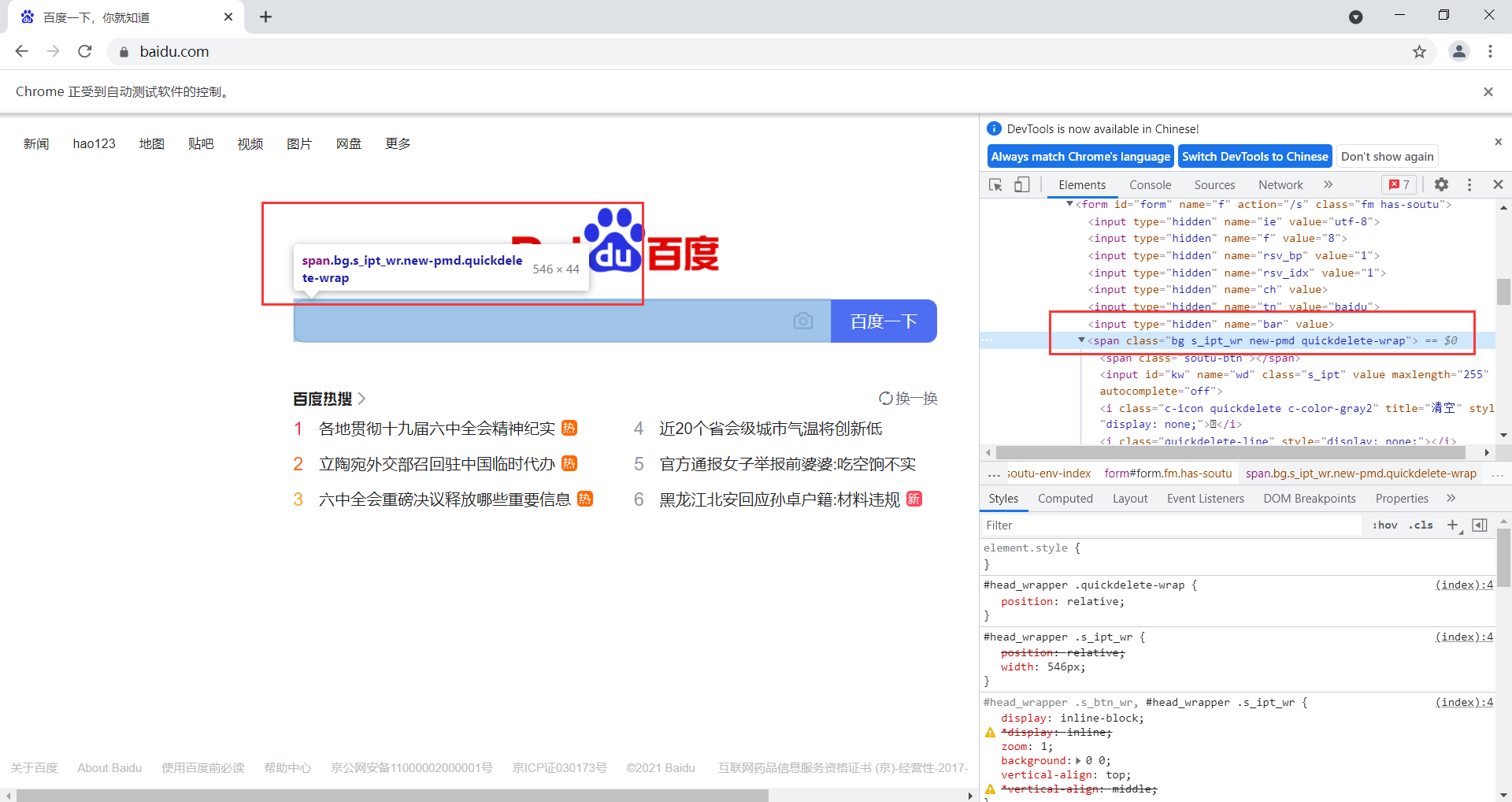
Task: Click the Don't show again button
Action: [x=1388, y=156]
